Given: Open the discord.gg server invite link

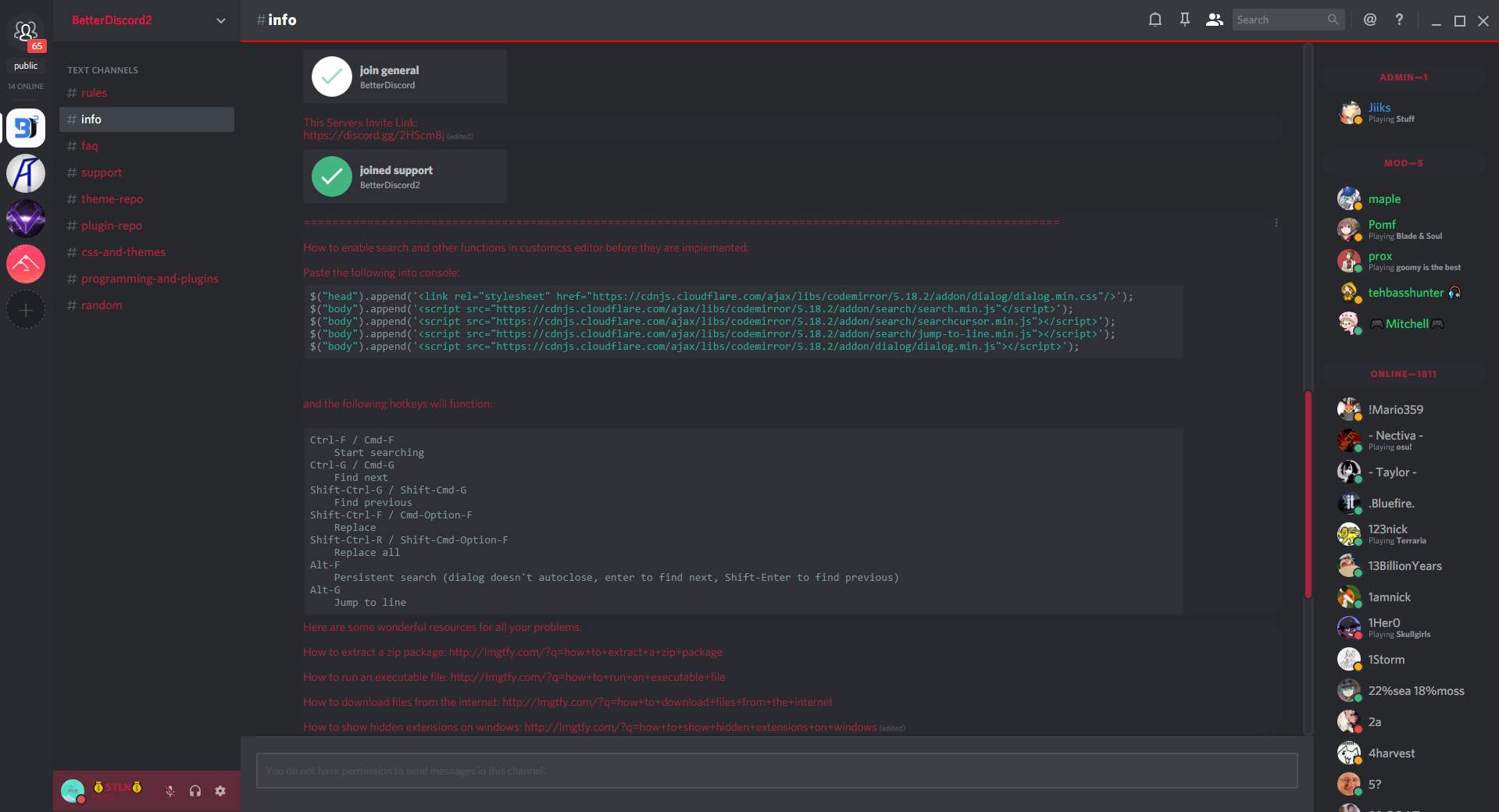Looking at the screenshot, I should (373, 135).
